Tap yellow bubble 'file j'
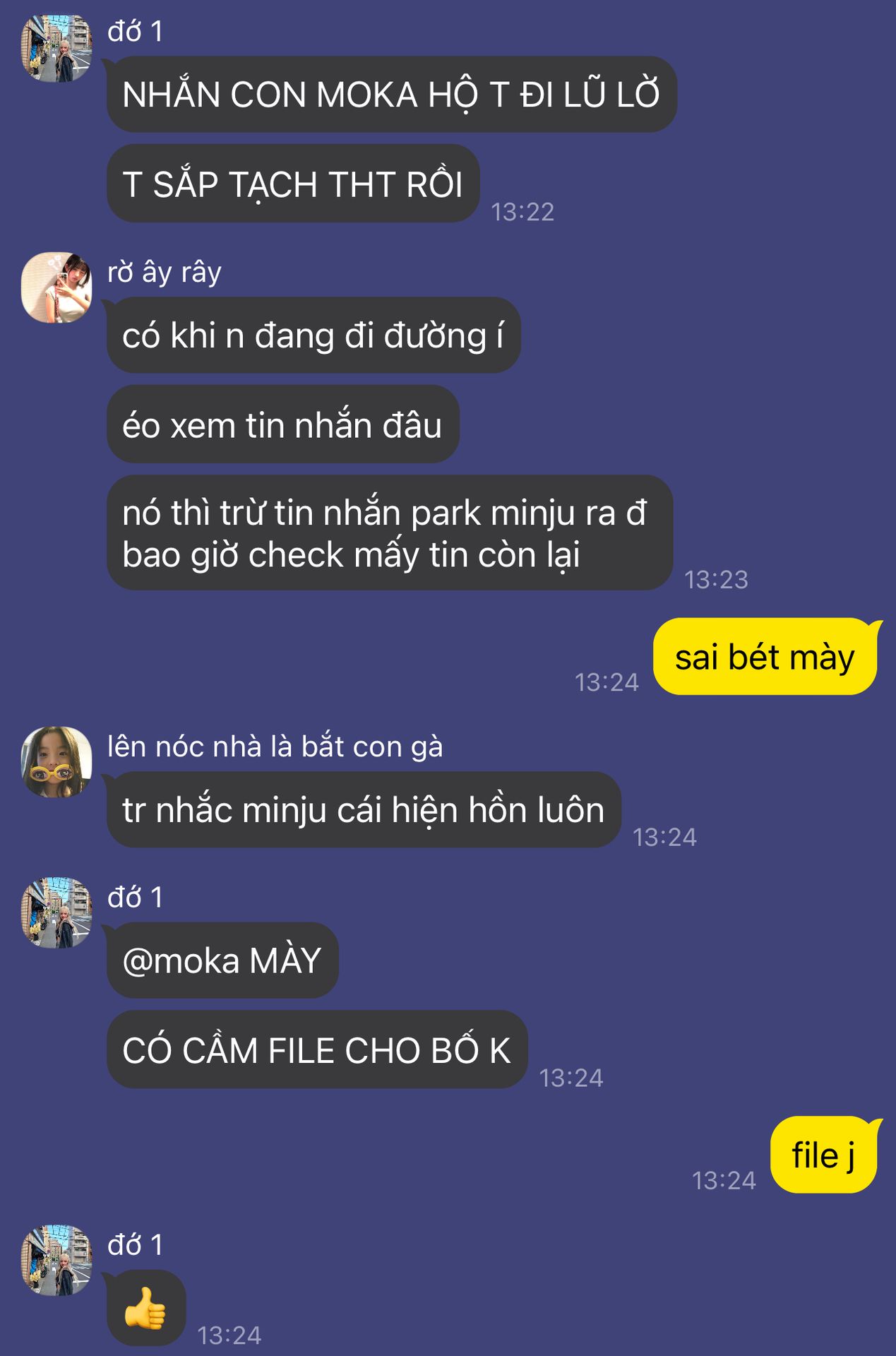This screenshot has height=1356, width=896. pos(823,1155)
